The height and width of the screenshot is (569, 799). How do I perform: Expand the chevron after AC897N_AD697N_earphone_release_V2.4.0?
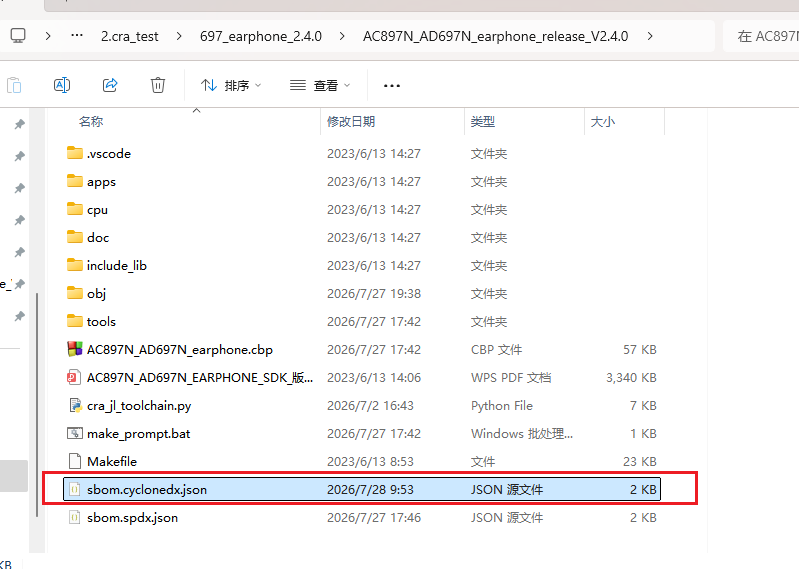[650, 36]
